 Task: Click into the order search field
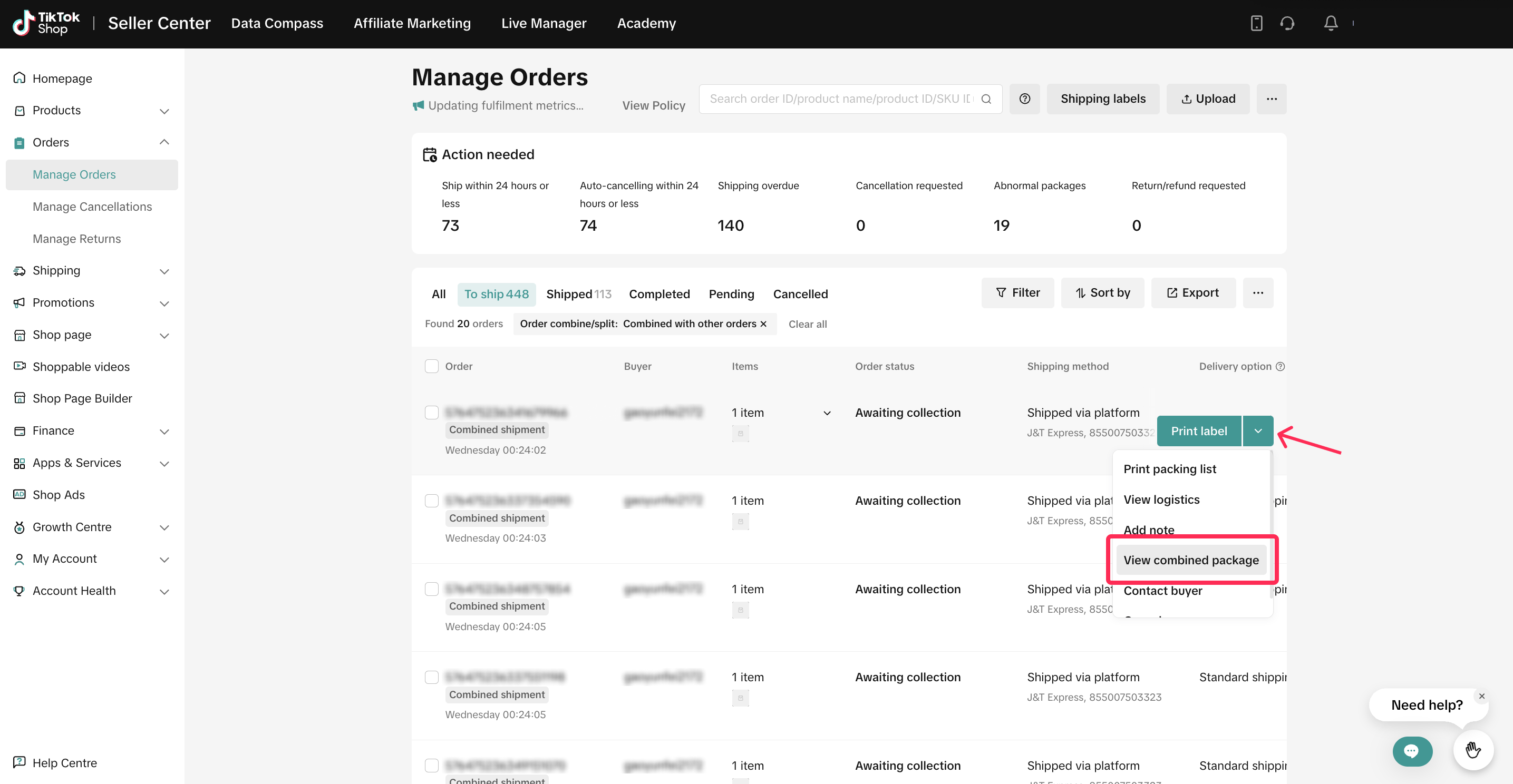[x=840, y=99]
